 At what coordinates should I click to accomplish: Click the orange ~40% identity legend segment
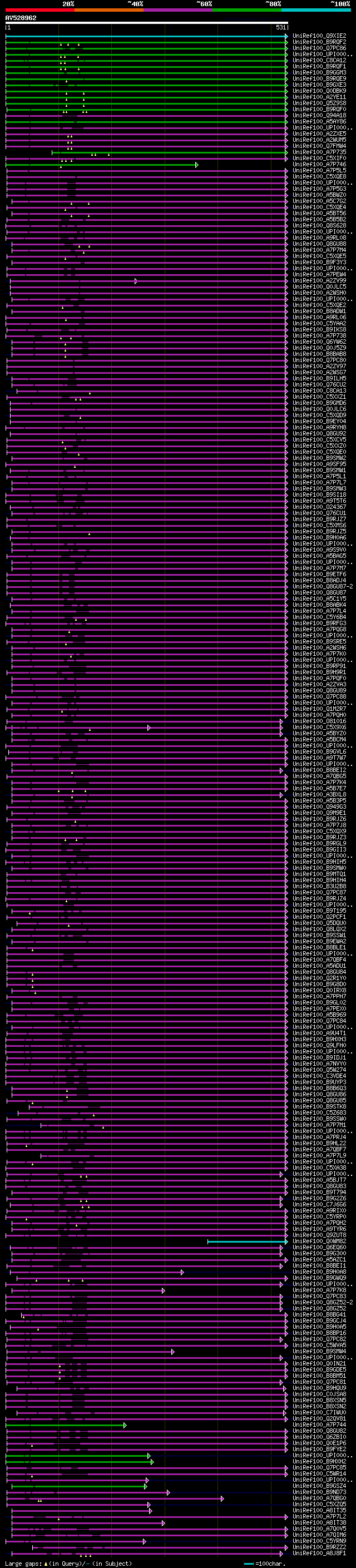coord(109,10)
